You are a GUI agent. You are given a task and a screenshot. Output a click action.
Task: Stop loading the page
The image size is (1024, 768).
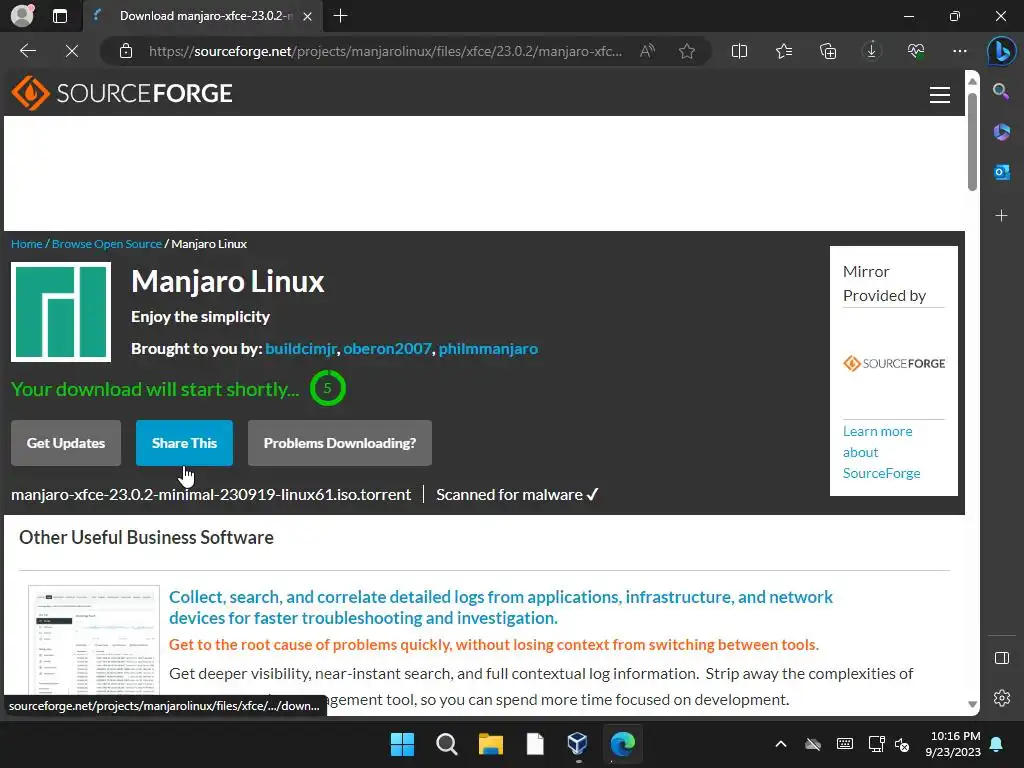[x=71, y=51]
